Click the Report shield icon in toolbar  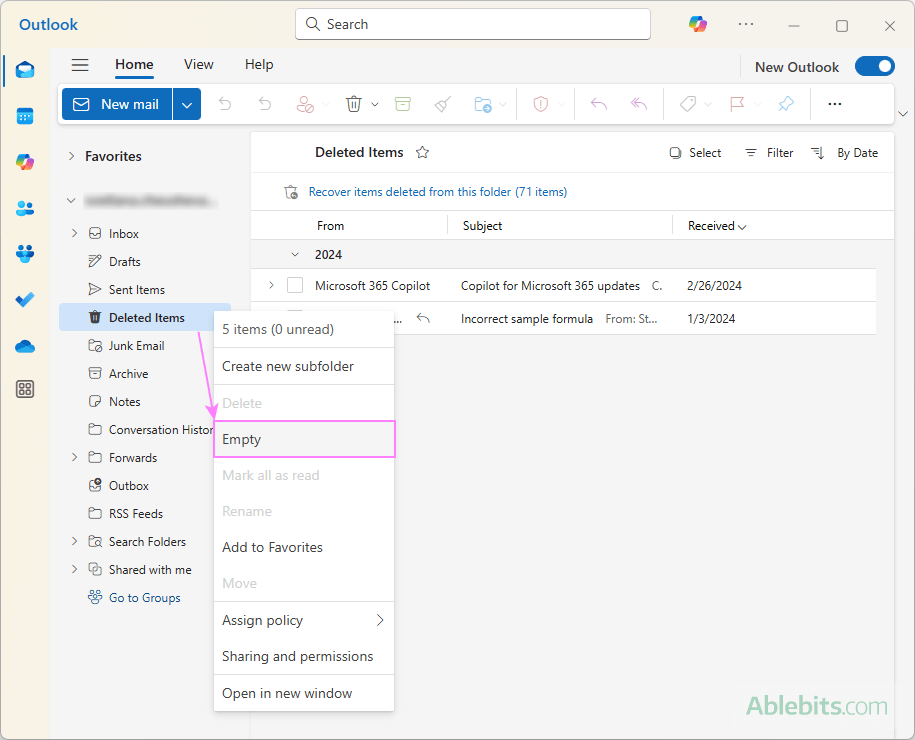[541, 104]
